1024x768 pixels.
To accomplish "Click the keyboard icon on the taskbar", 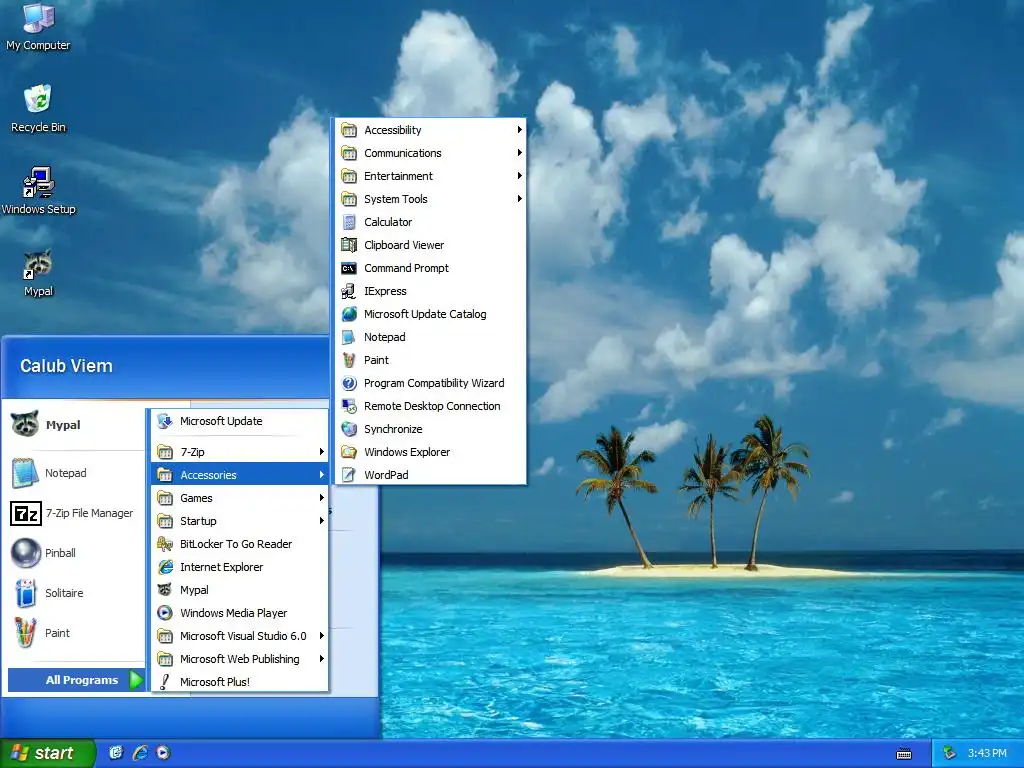I will click(x=904, y=754).
